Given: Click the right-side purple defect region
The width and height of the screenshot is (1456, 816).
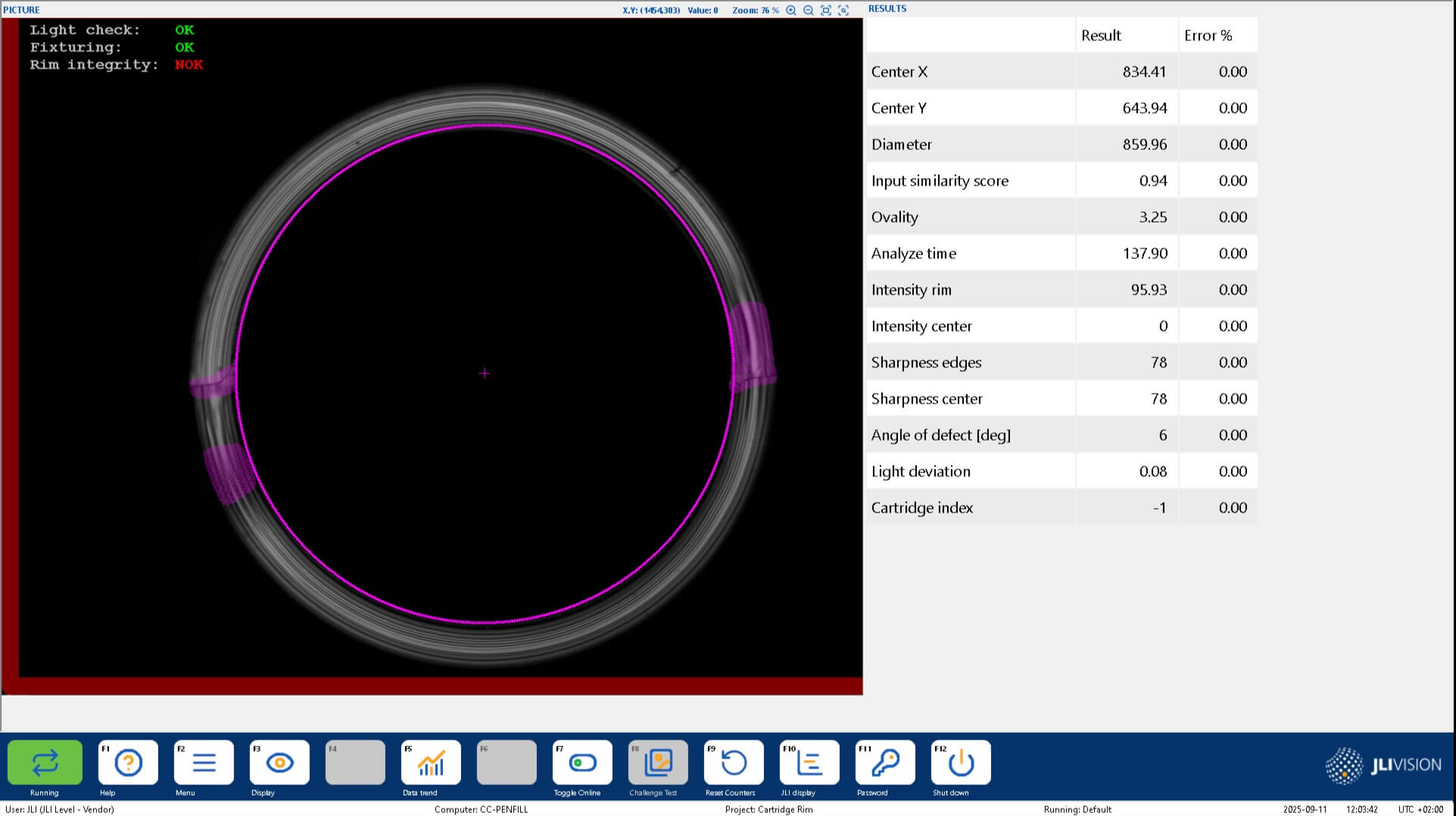Looking at the screenshot, I should 752,346.
